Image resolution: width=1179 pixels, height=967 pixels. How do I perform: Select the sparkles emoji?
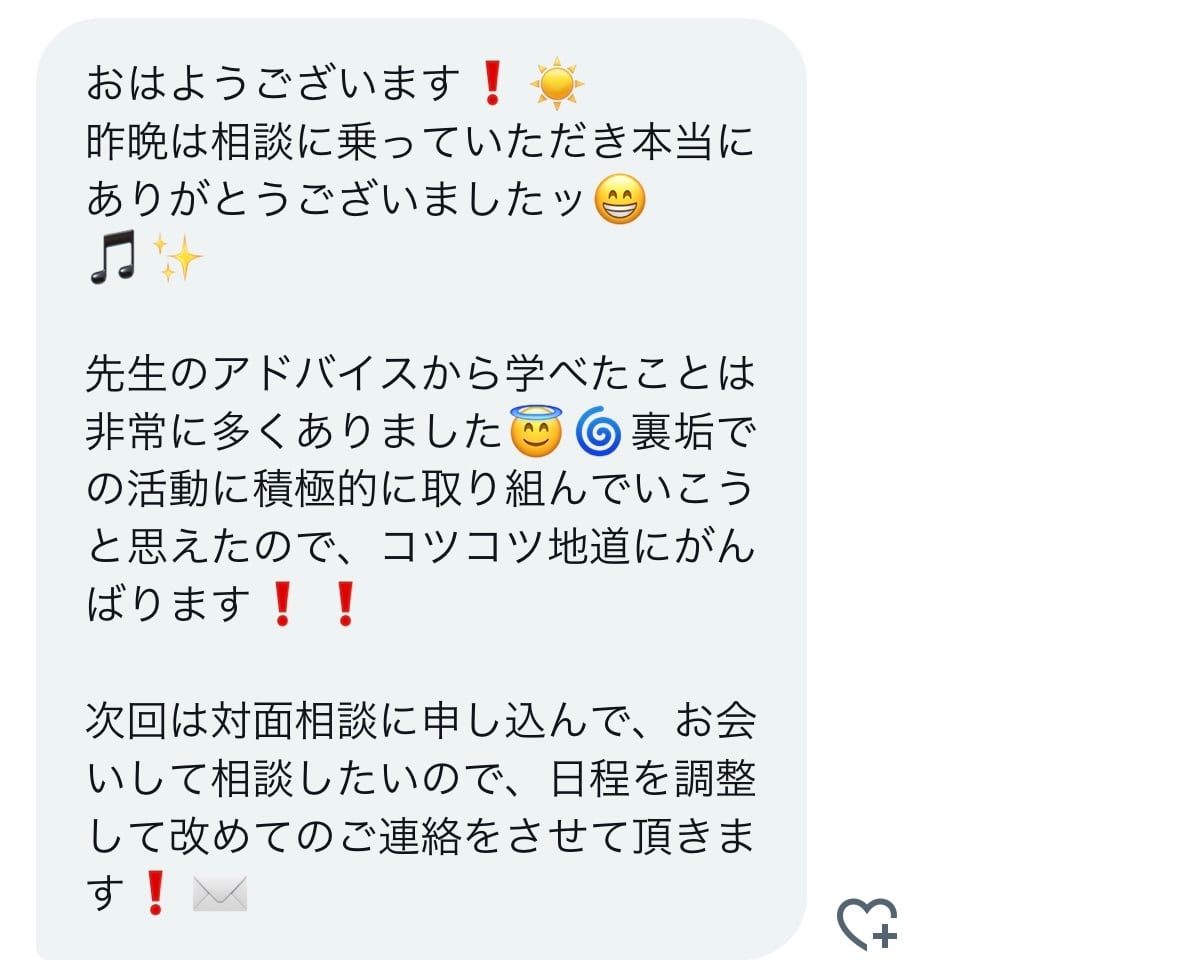tap(177, 257)
